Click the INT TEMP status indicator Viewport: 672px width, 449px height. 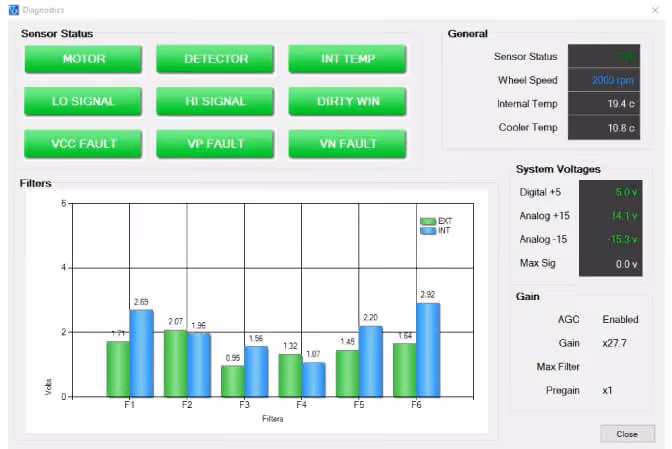[347, 59]
